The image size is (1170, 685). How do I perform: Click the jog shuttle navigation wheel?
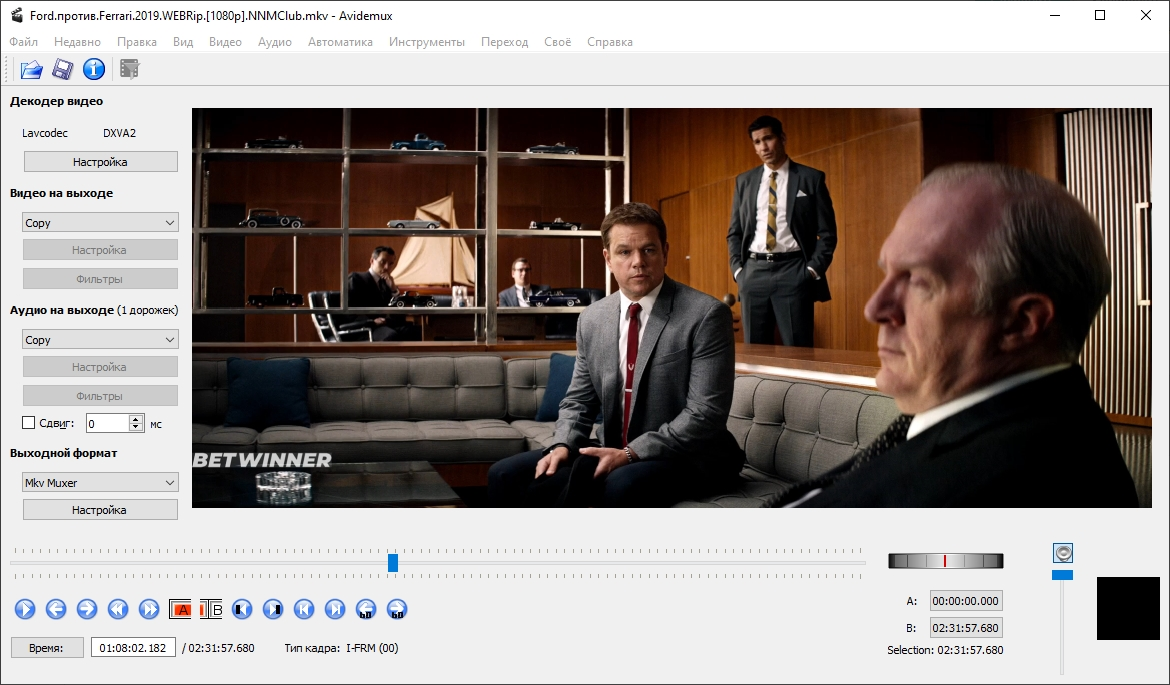pos(945,561)
